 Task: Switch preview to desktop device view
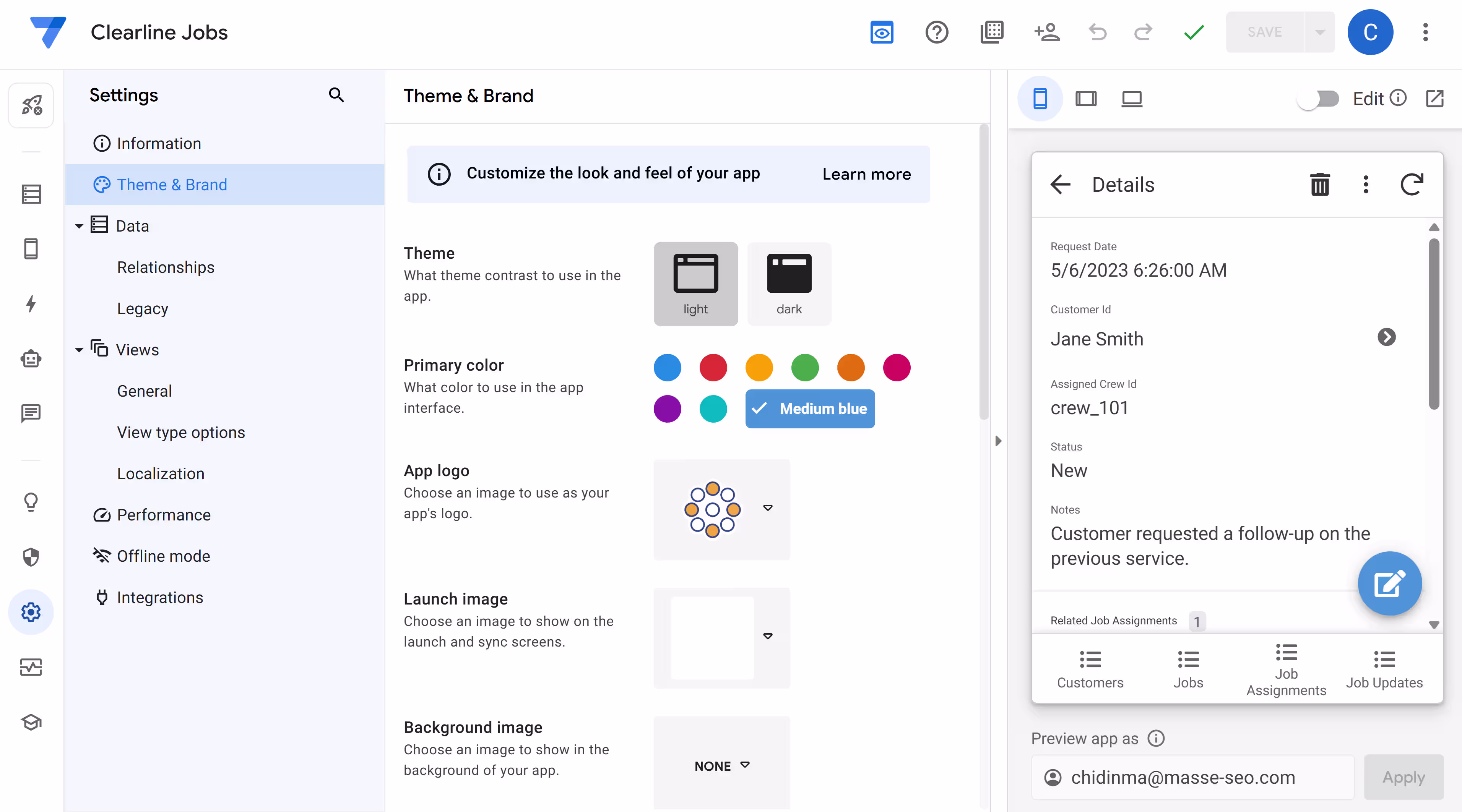point(1132,99)
